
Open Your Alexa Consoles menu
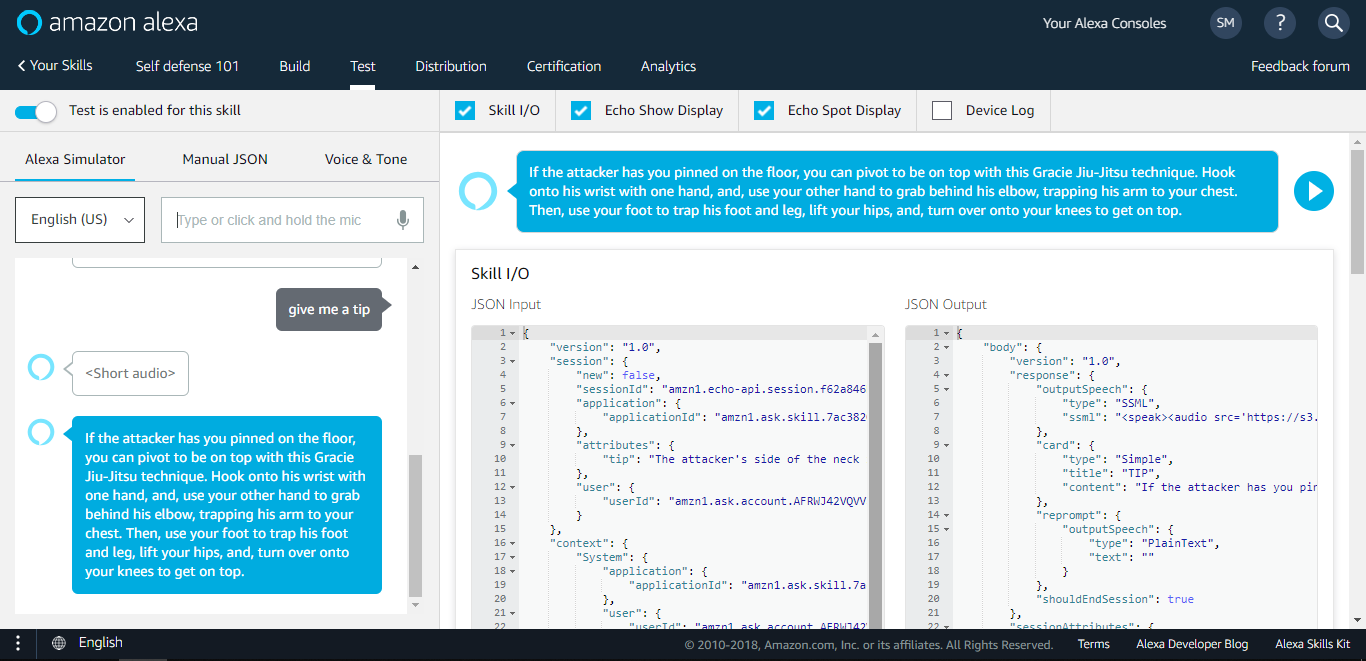tap(1104, 23)
